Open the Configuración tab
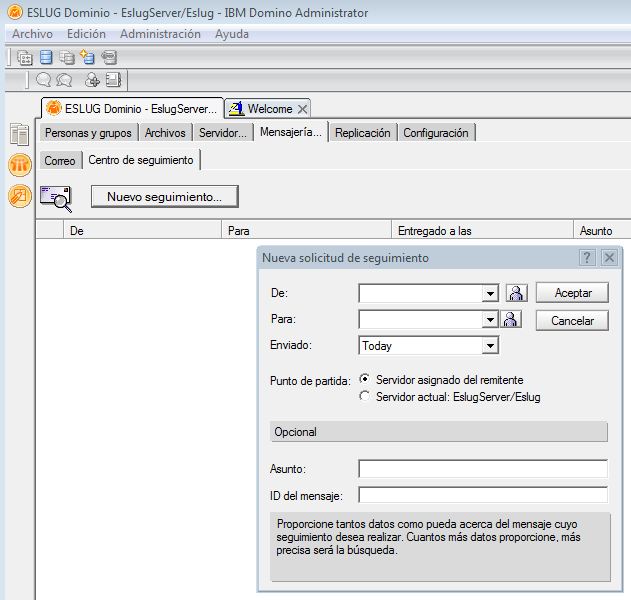The width and height of the screenshot is (631, 600). tap(436, 133)
